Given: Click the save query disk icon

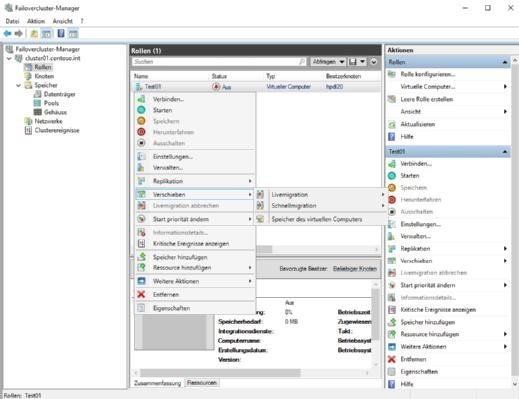Looking at the screenshot, I should 353,62.
